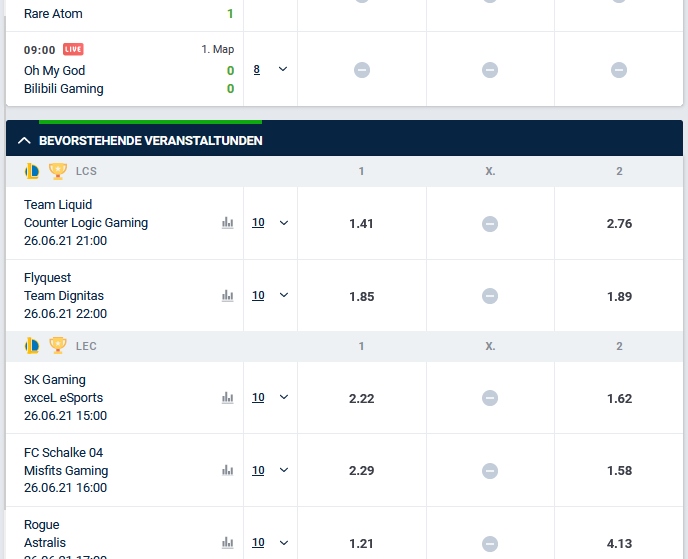The width and height of the screenshot is (688, 559).
Task: Bet on Team Dignitas at 1.89
Action: 619,297
